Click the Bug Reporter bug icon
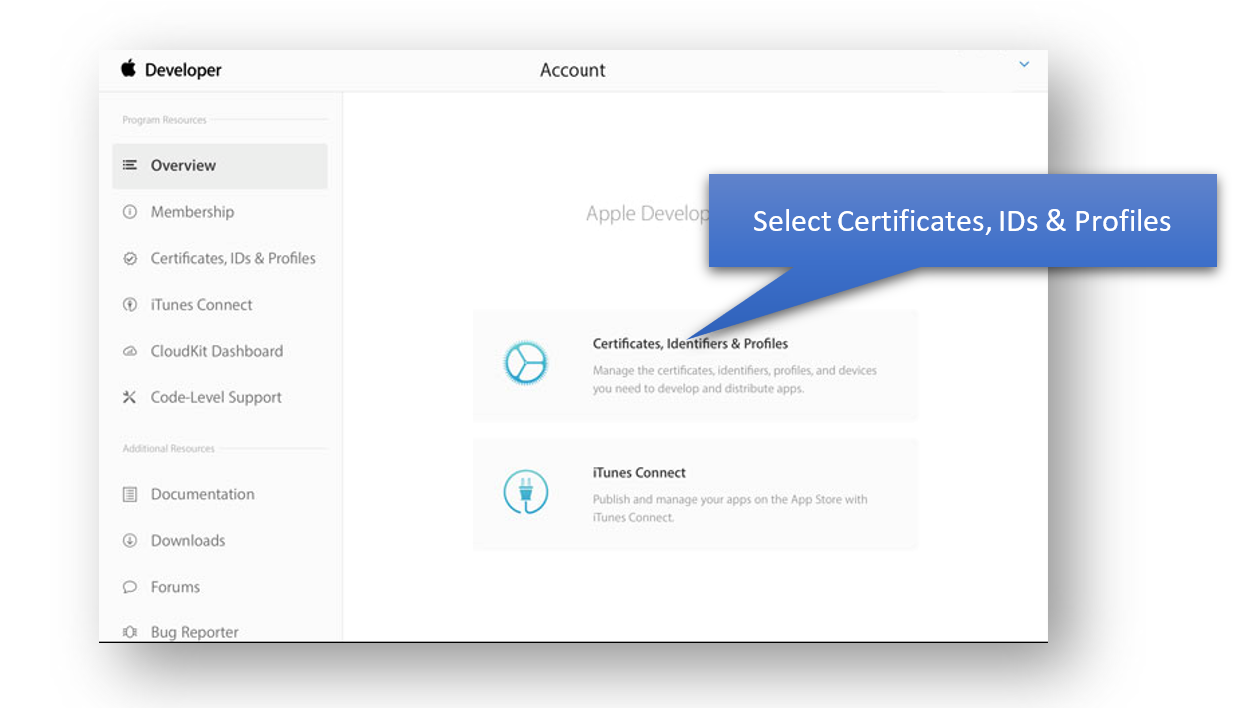Viewport: 1258px width, 708px height. 130,632
